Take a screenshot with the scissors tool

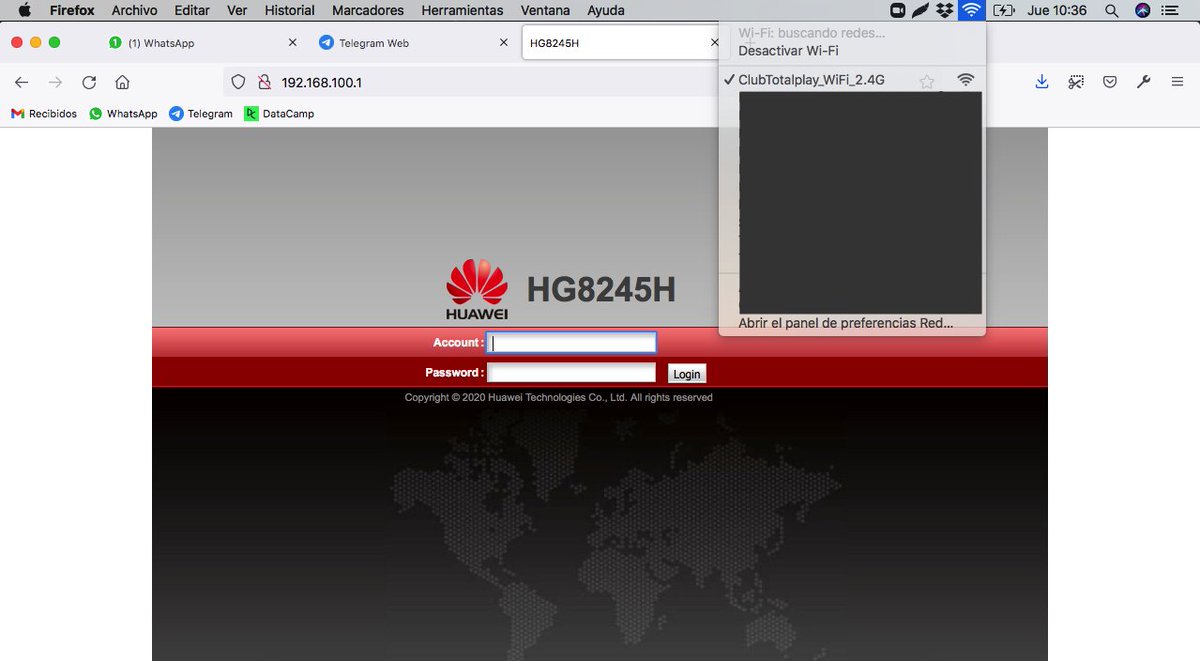[1076, 82]
